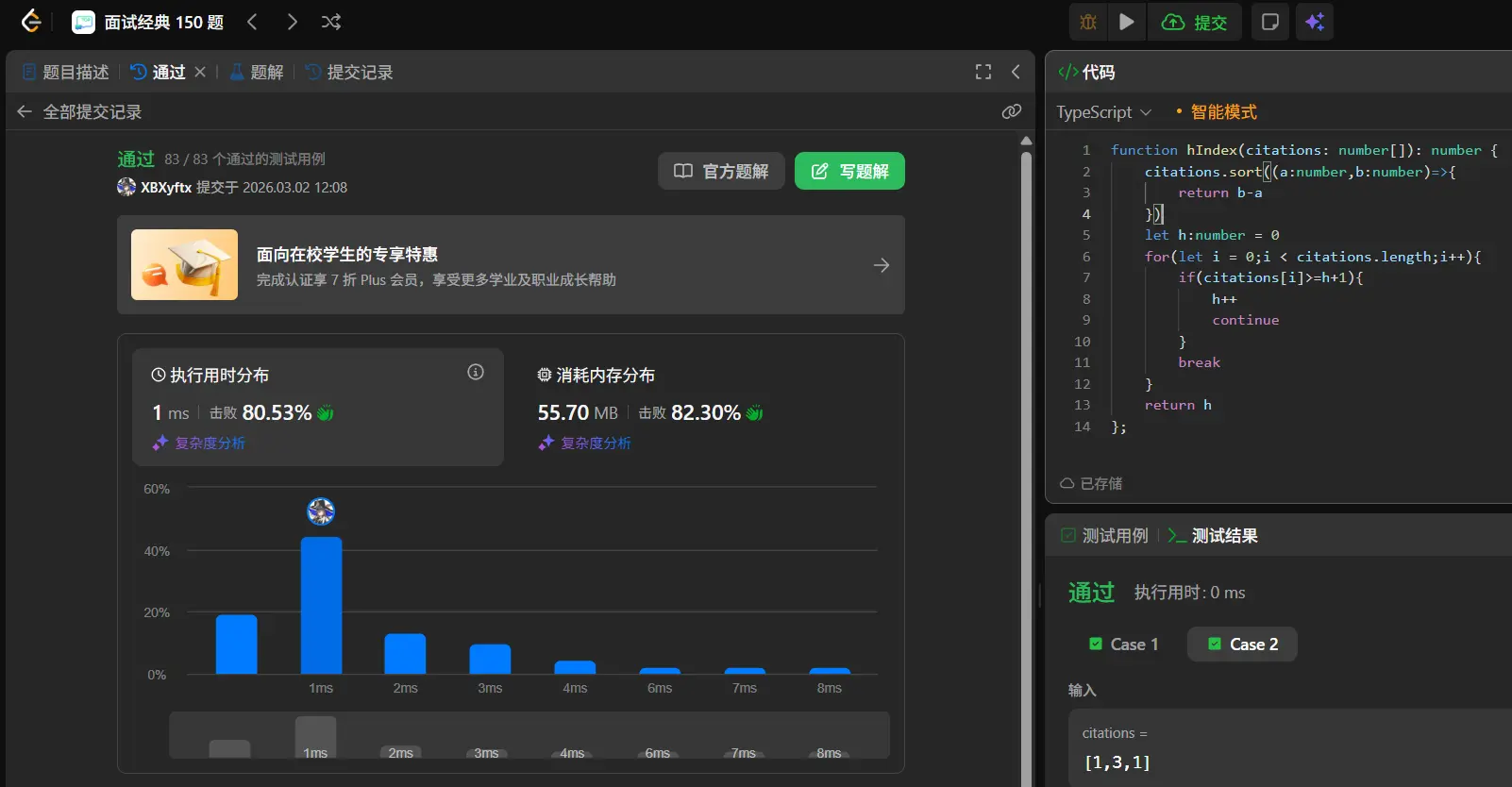
Task: Toggle fullscreen for the left panel
Action: point(983,72)
